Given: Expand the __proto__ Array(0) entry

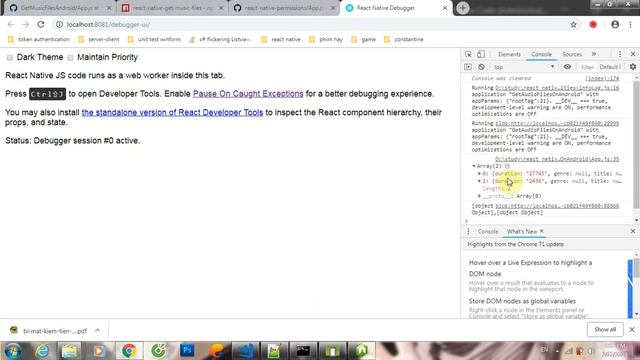Looking at the screenshot, I should (x=480, y=196).
